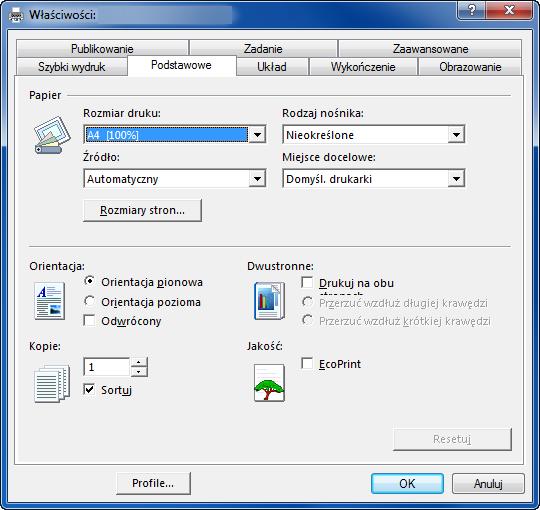This screenshot has height=510, width=540.
Task: Open the Rozmiar druku dropdown
Action: (x=257, y=135)
